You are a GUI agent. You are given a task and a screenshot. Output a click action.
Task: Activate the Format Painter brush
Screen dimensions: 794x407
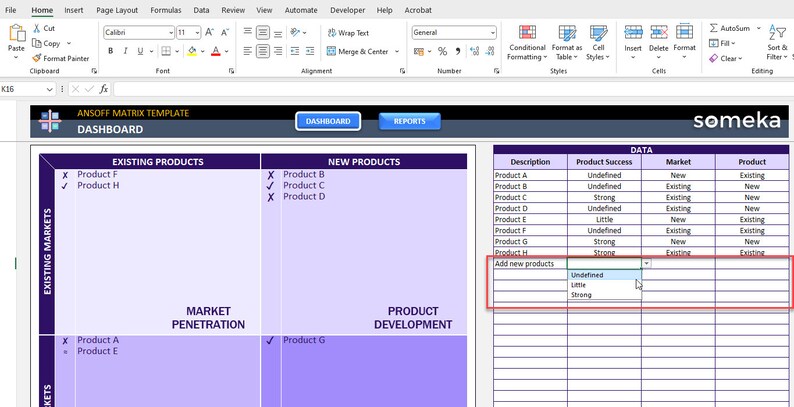pos(36,58)
